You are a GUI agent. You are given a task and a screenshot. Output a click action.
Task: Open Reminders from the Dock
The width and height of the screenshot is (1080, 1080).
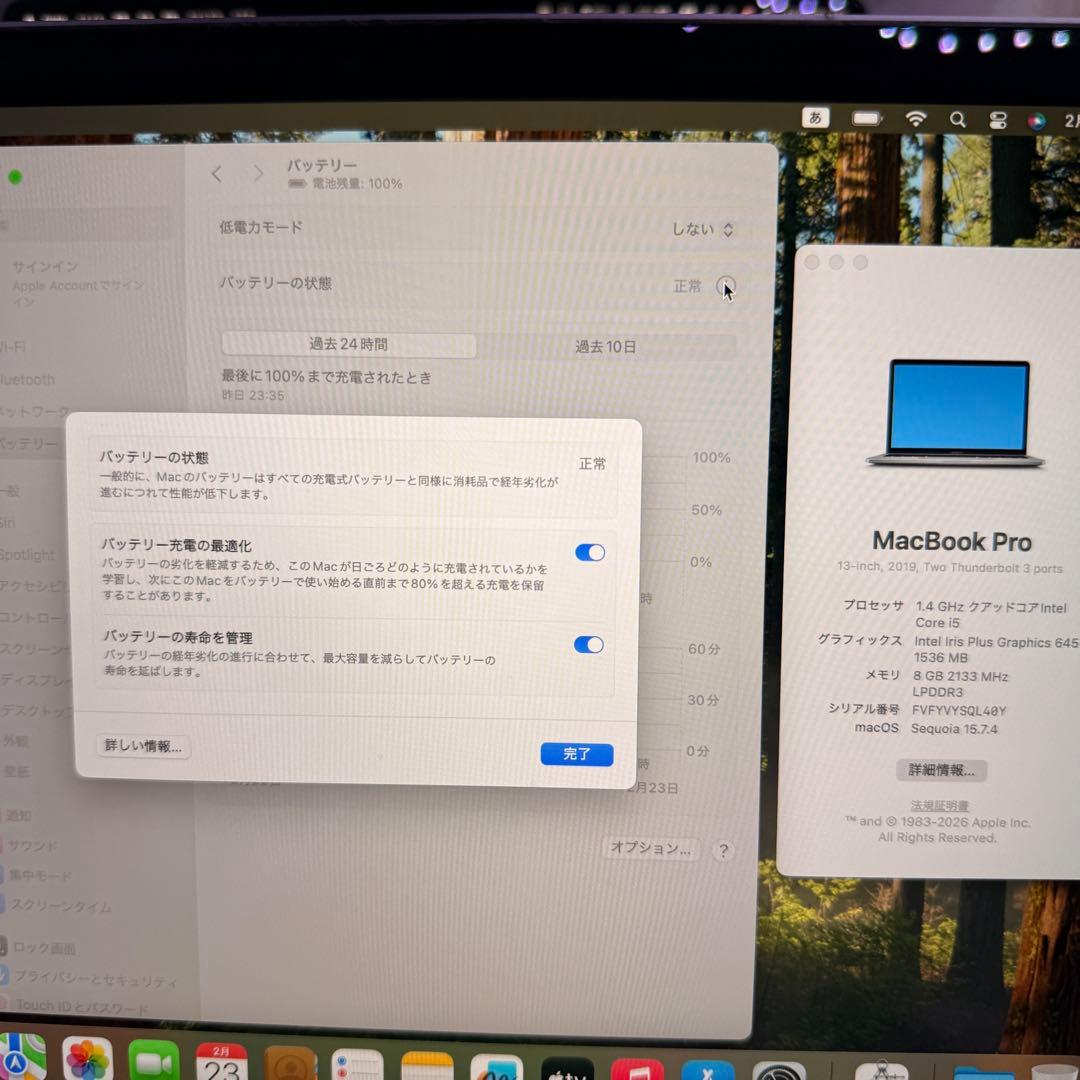(357, 1065)
